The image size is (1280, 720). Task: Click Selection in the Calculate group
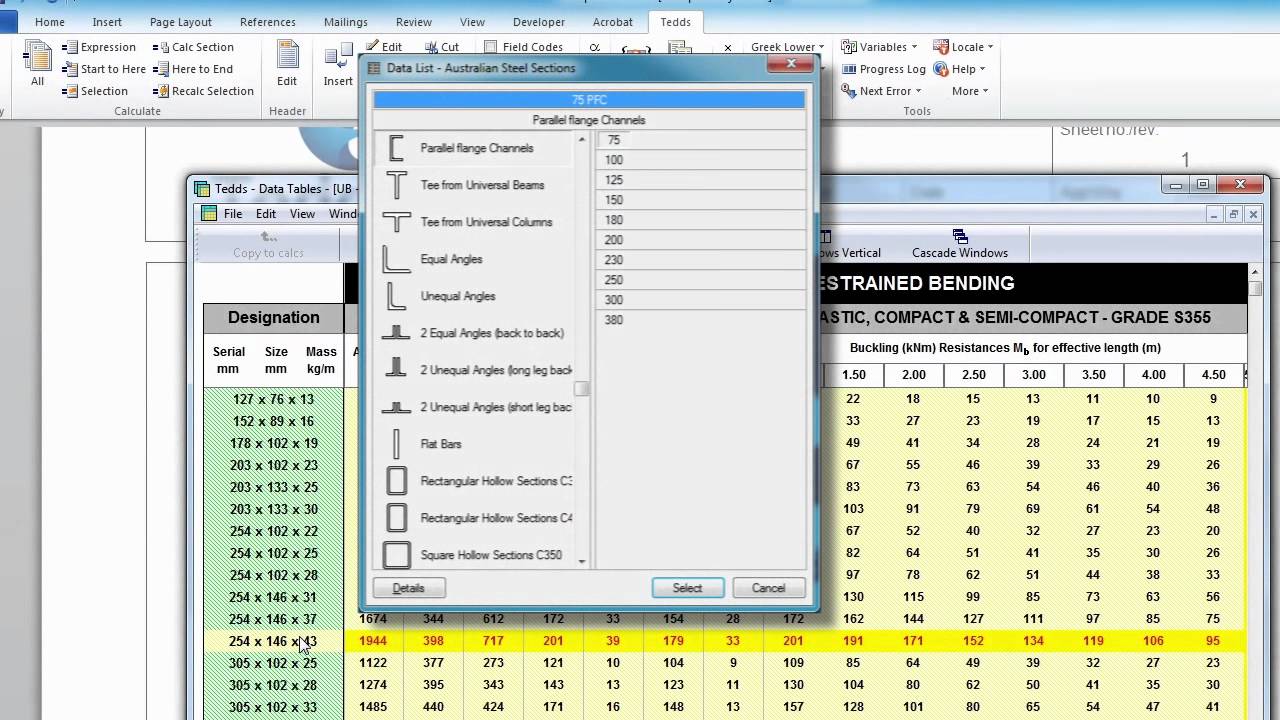[x=94, y=91]
